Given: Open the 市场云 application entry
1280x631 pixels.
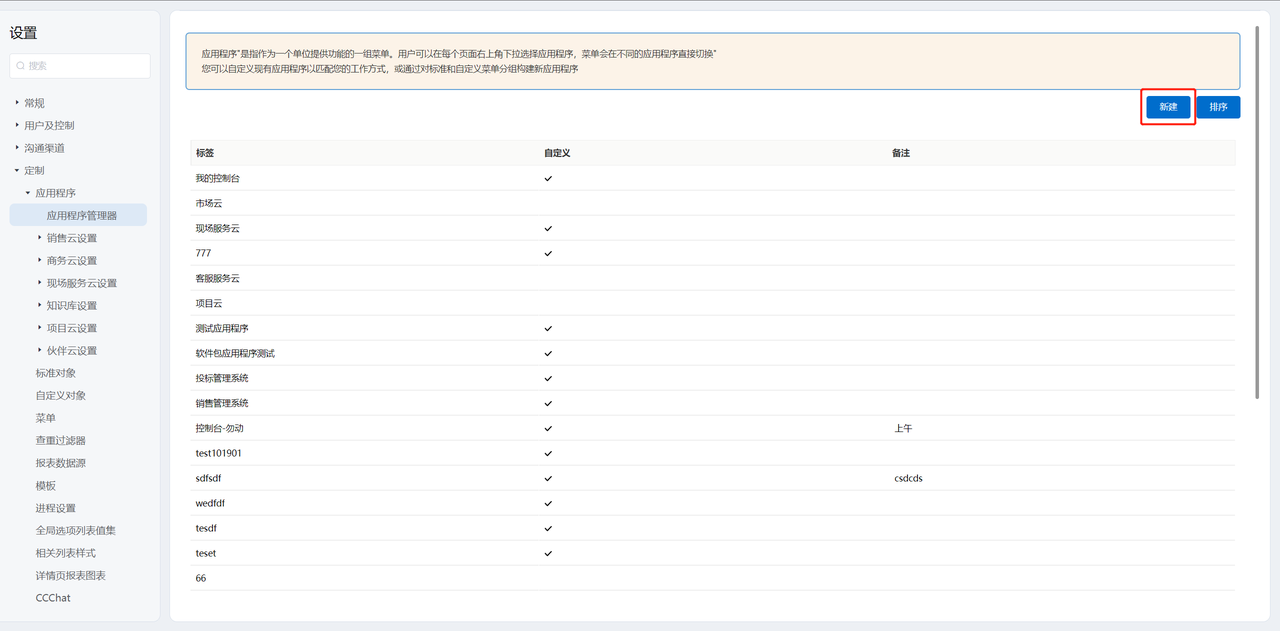Looking at the screenshot, I should (x=209, y=203).
